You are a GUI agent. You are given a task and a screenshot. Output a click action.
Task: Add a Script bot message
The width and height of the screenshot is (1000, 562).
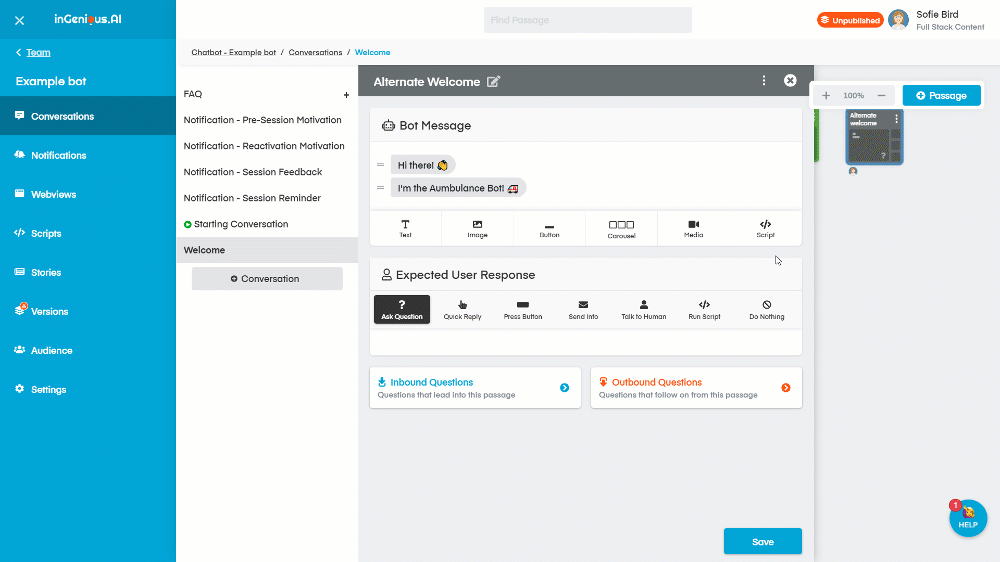tap(765, 228)
